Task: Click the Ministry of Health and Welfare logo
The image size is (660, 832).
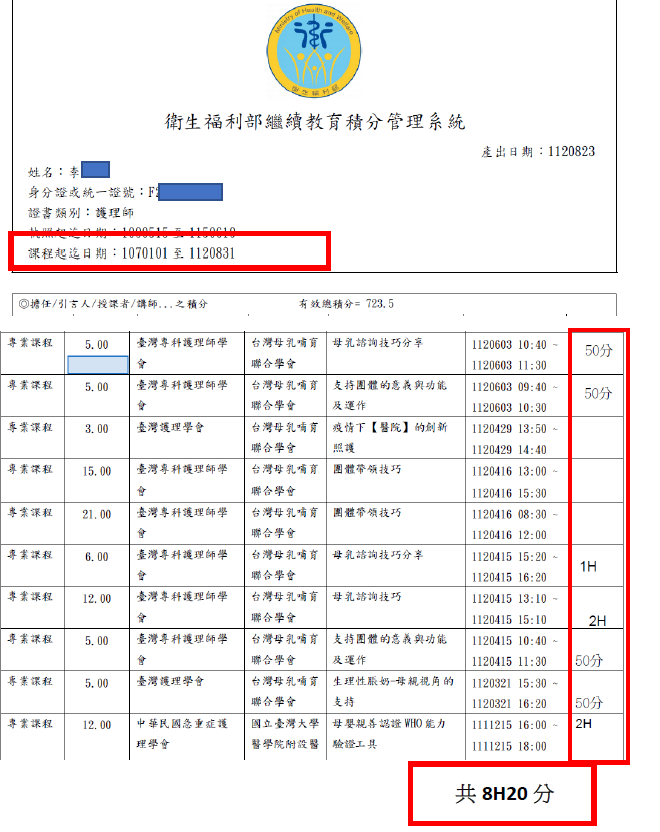Action: (315, 51)
